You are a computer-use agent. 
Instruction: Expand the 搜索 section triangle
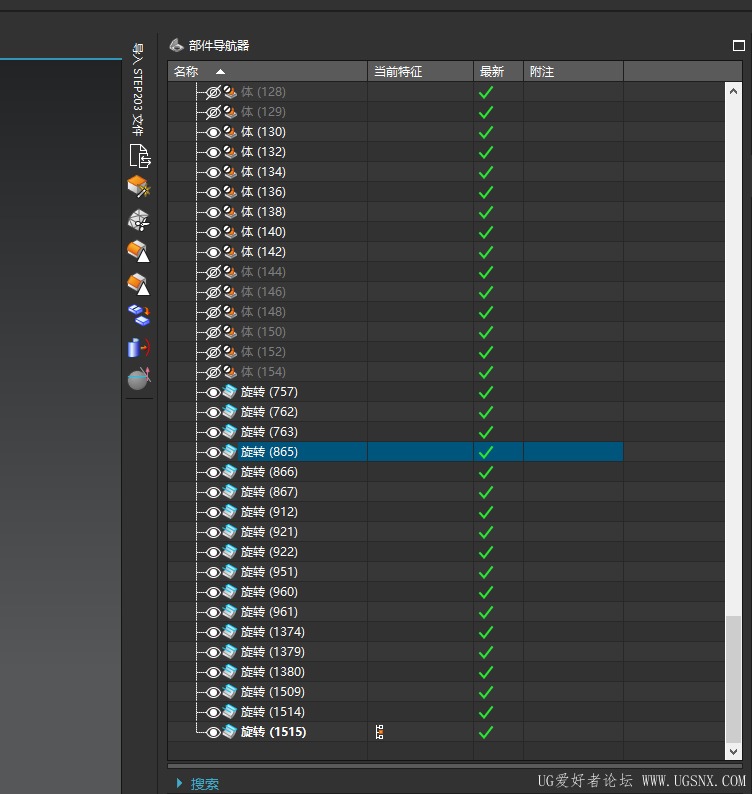tap(179, 783)
